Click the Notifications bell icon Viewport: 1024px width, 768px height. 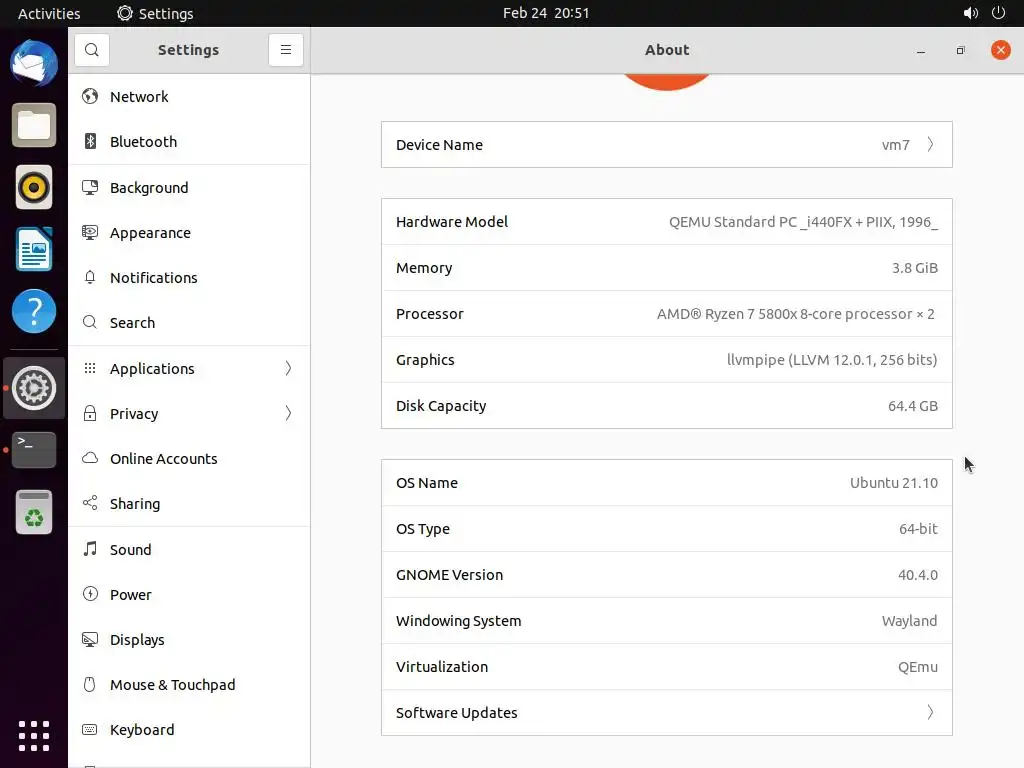90,278
